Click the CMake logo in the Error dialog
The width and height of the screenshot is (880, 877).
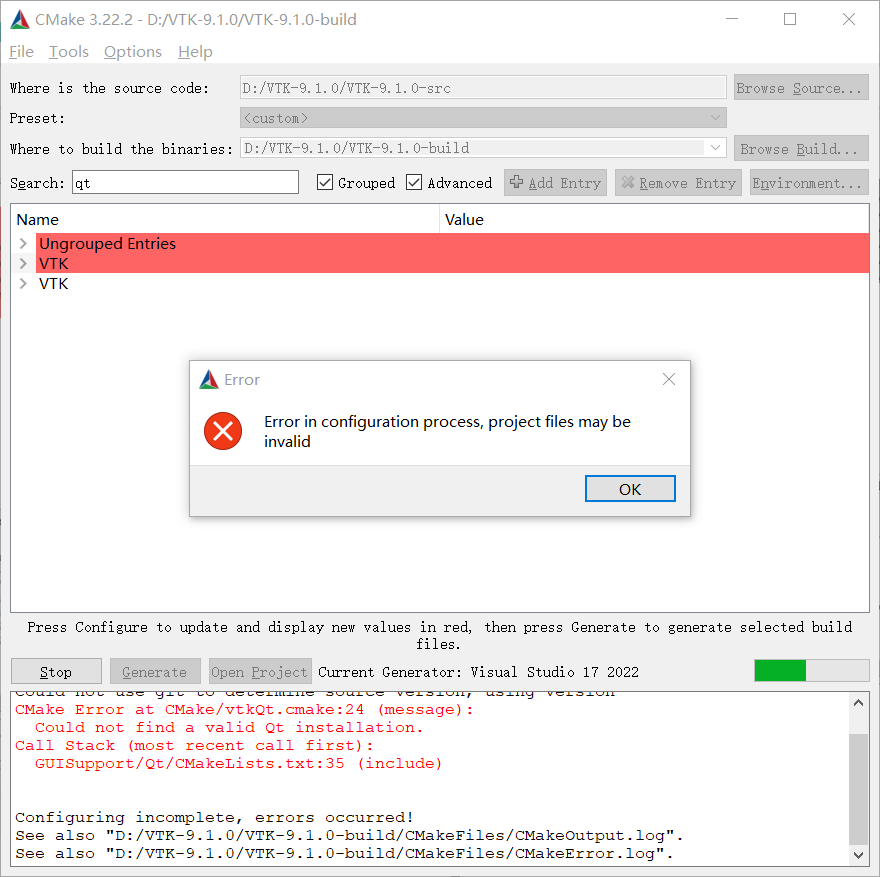[x=209, y=379]
